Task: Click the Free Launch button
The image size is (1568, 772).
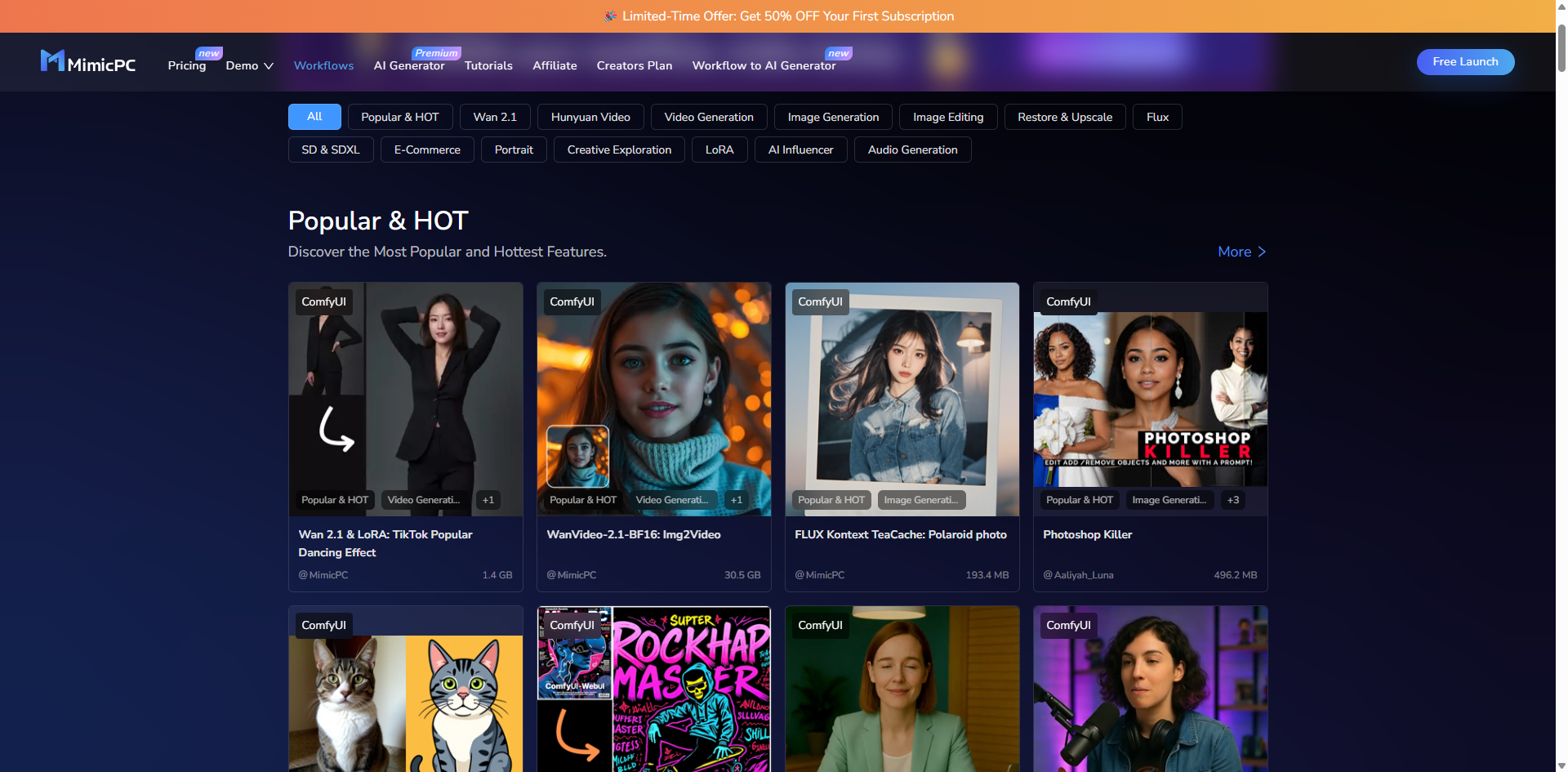Action: coord(1465,62)
